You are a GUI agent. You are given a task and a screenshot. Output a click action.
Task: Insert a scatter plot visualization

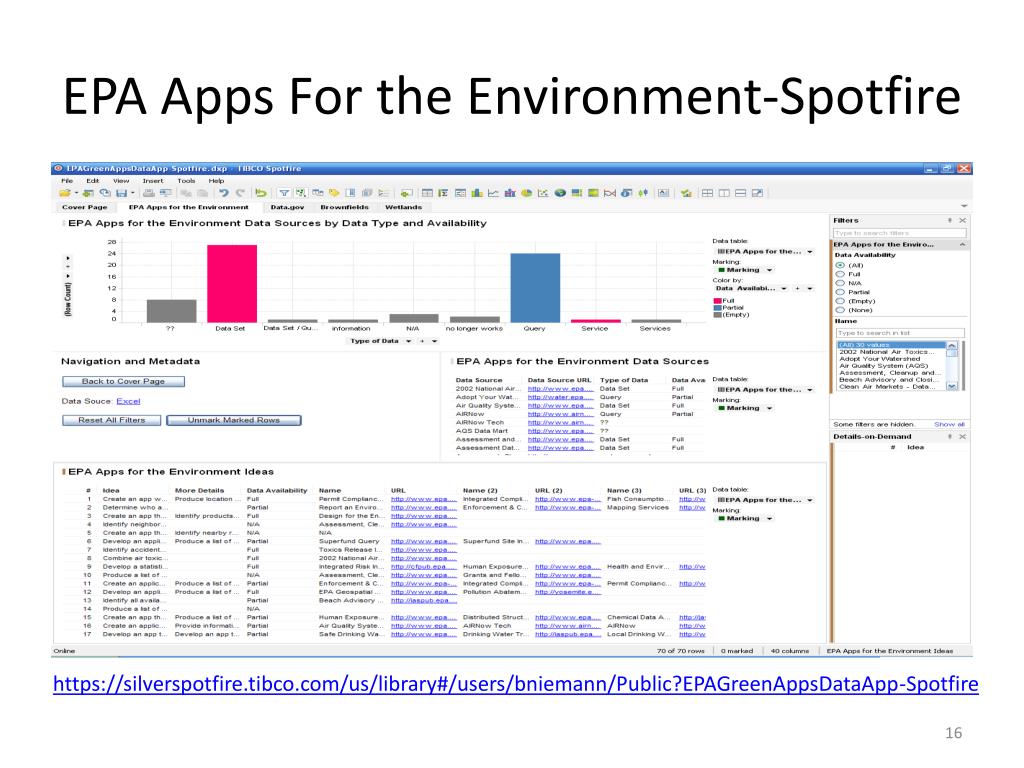(543, 193)
